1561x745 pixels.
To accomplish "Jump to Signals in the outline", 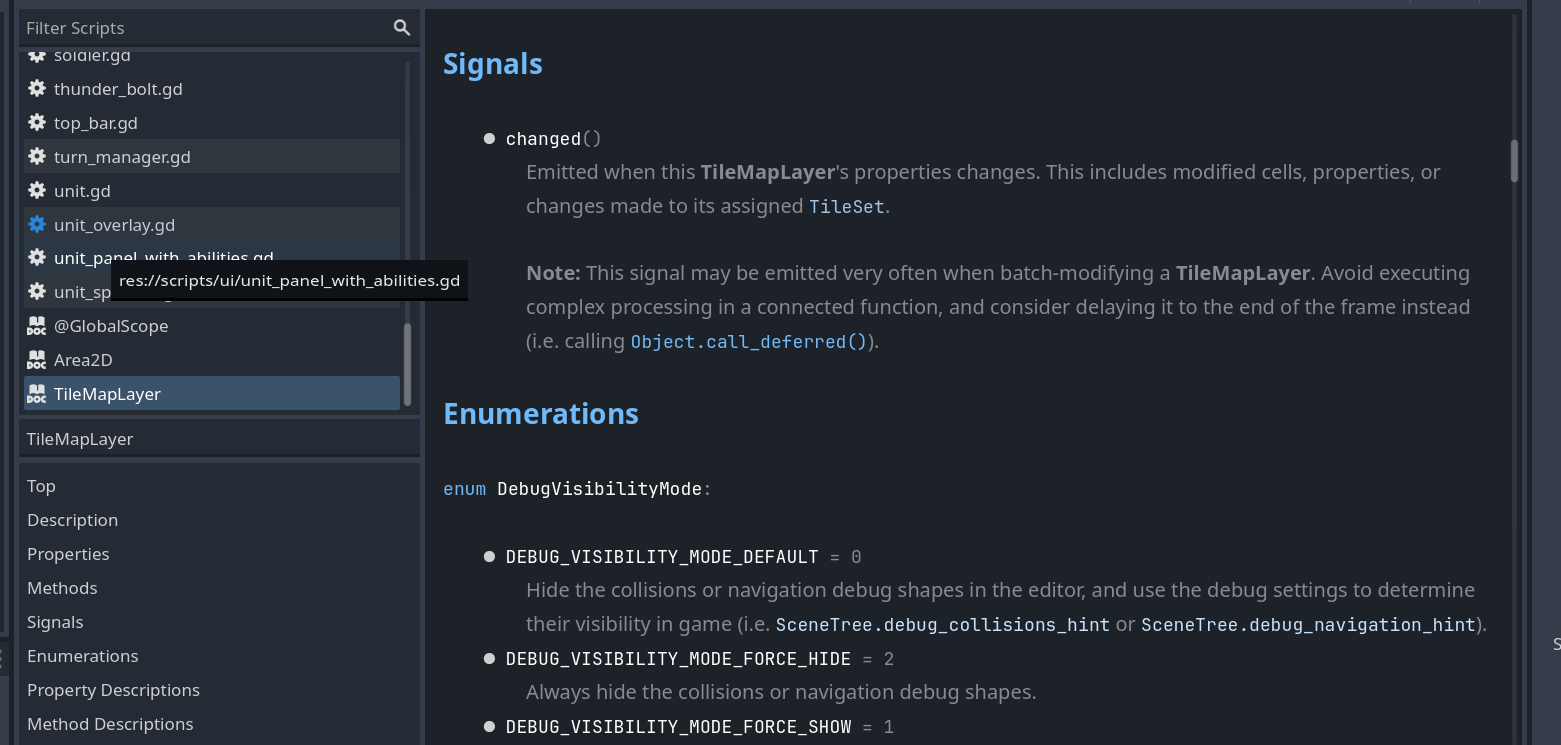I will (55, 622).
